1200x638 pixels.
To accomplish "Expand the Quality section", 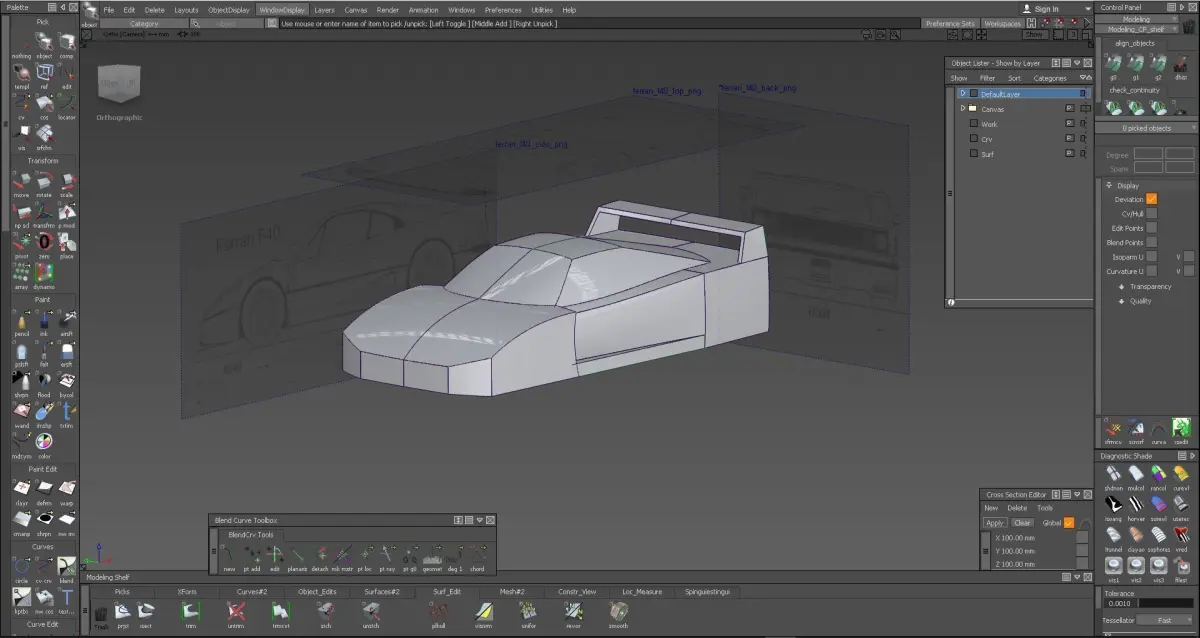I will 1121,301.
